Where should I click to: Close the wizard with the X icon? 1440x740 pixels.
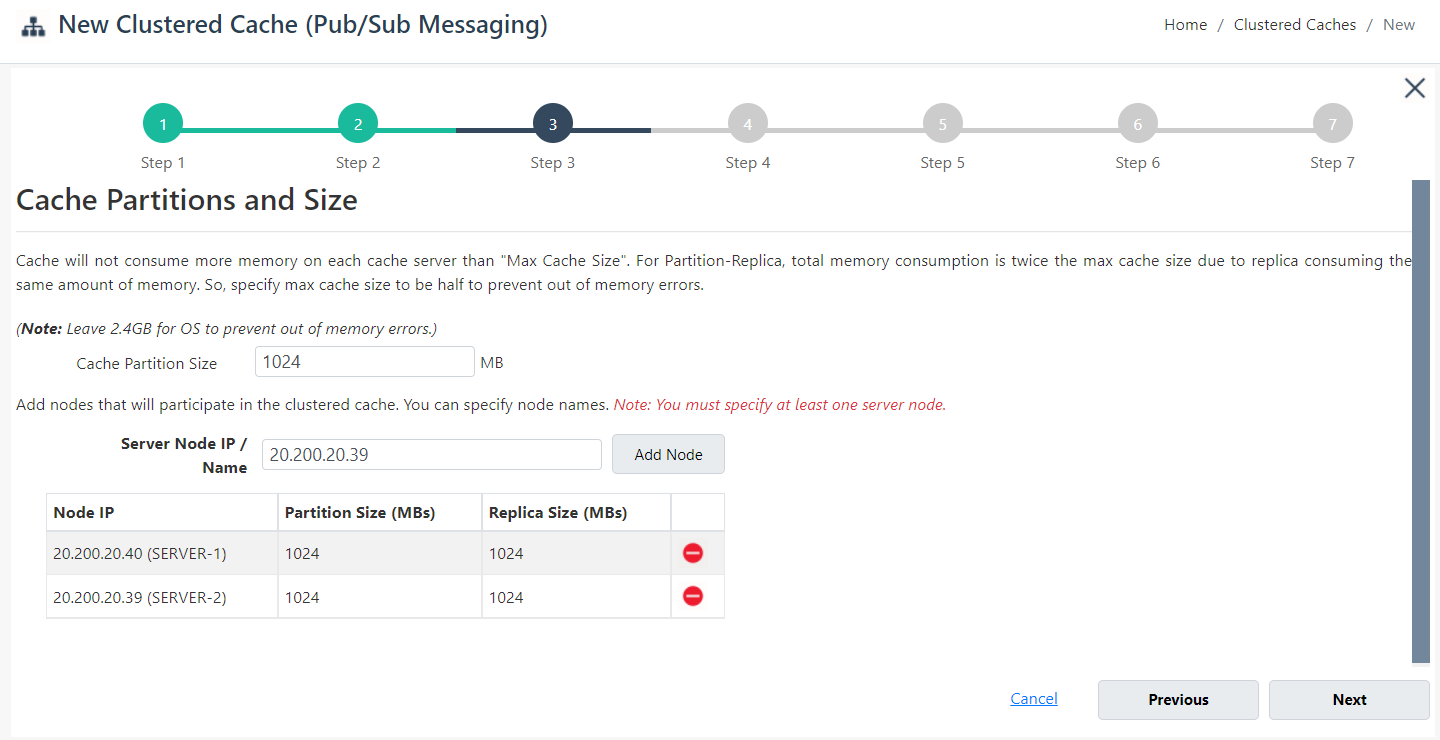coord(1414,88)
